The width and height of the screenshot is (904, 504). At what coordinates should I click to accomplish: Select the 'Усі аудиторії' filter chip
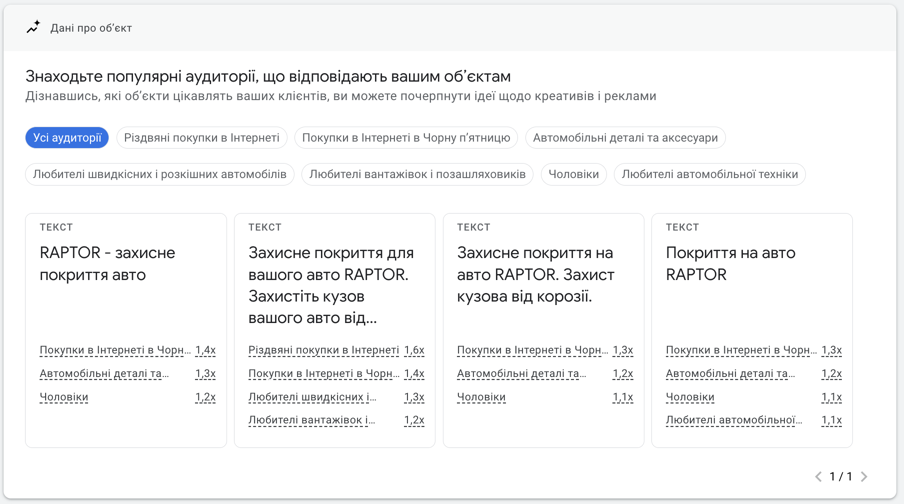point(67,138)
